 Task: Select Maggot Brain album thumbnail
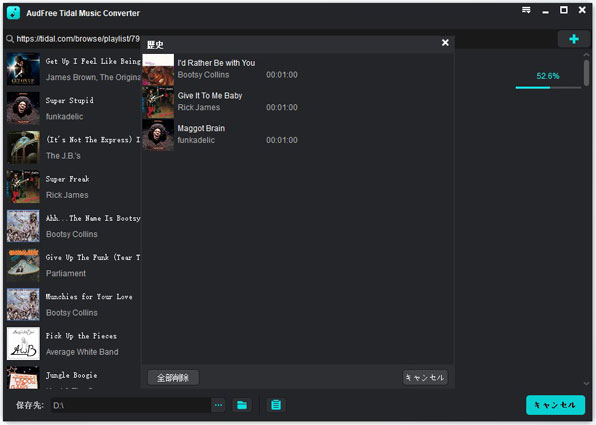[x=158, y=135]
